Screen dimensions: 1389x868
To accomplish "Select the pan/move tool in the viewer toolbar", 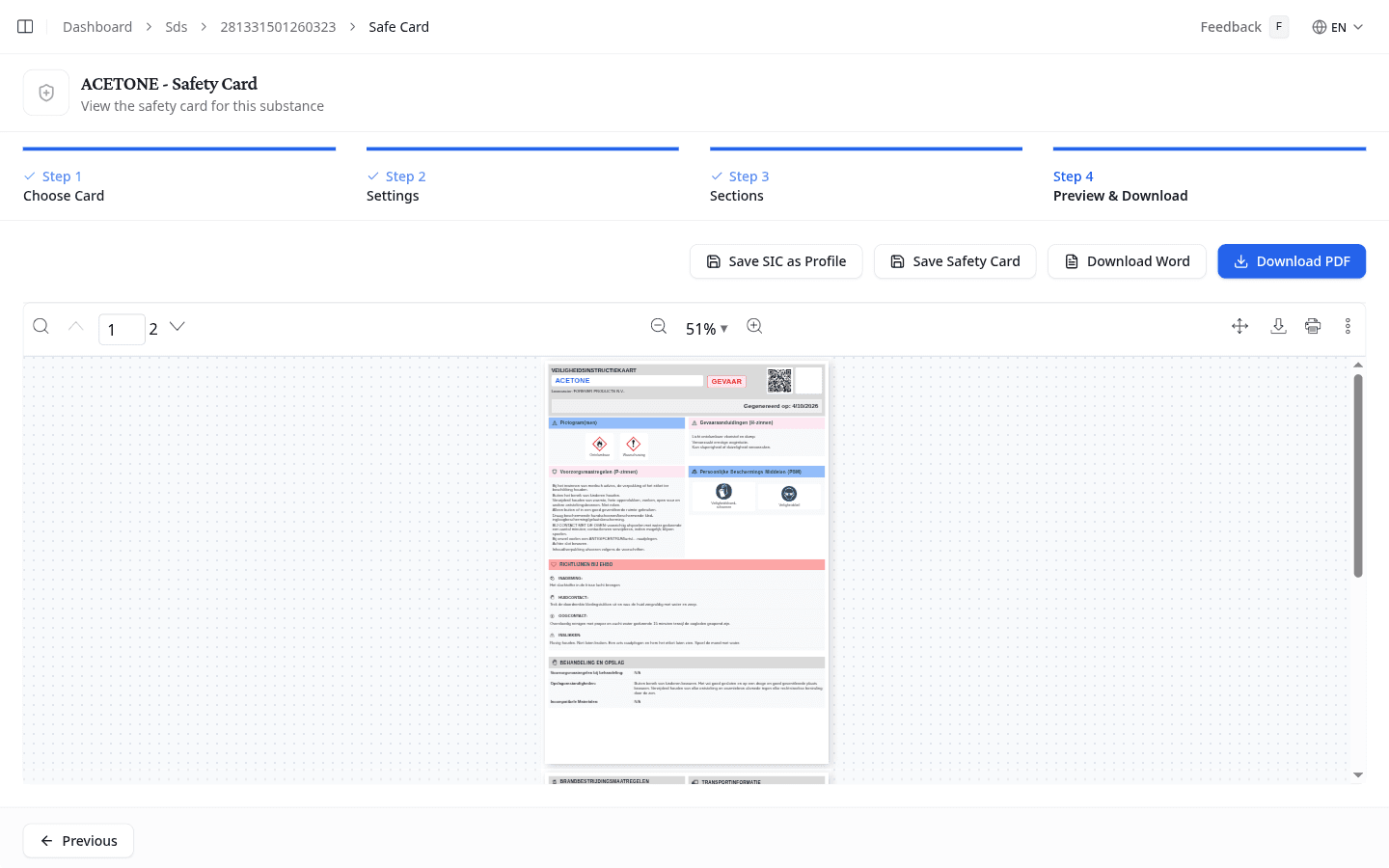I will [x=1239, y=326].
